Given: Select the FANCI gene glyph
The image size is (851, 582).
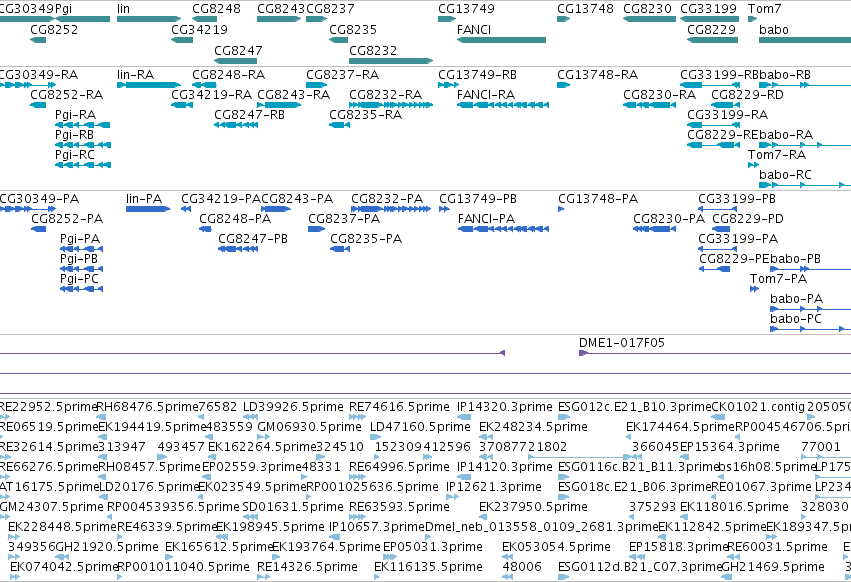Looking at the screenshot, I should (x=501, y=40).
